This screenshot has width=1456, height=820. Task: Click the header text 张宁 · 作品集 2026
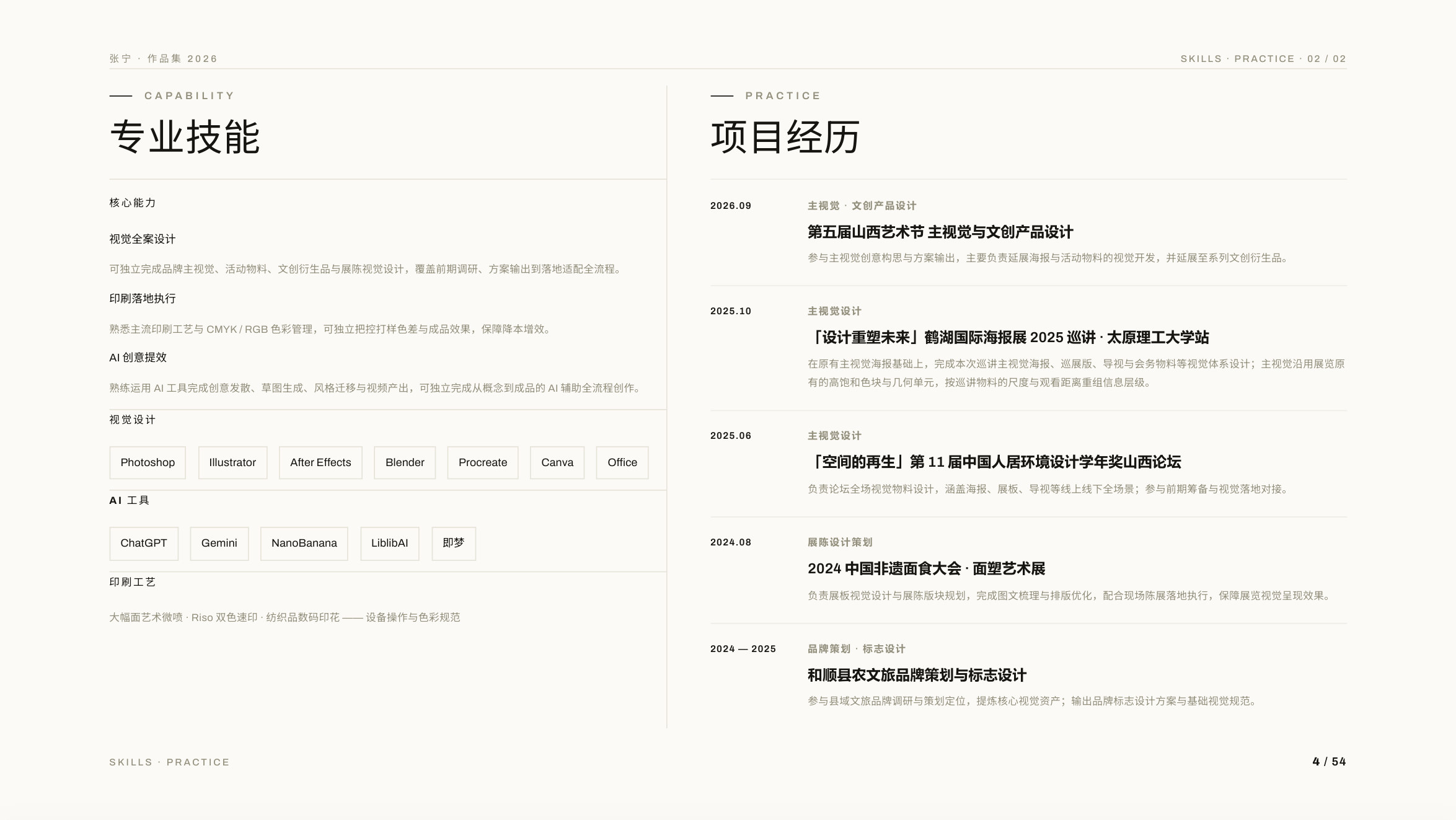tap(164, 59)
